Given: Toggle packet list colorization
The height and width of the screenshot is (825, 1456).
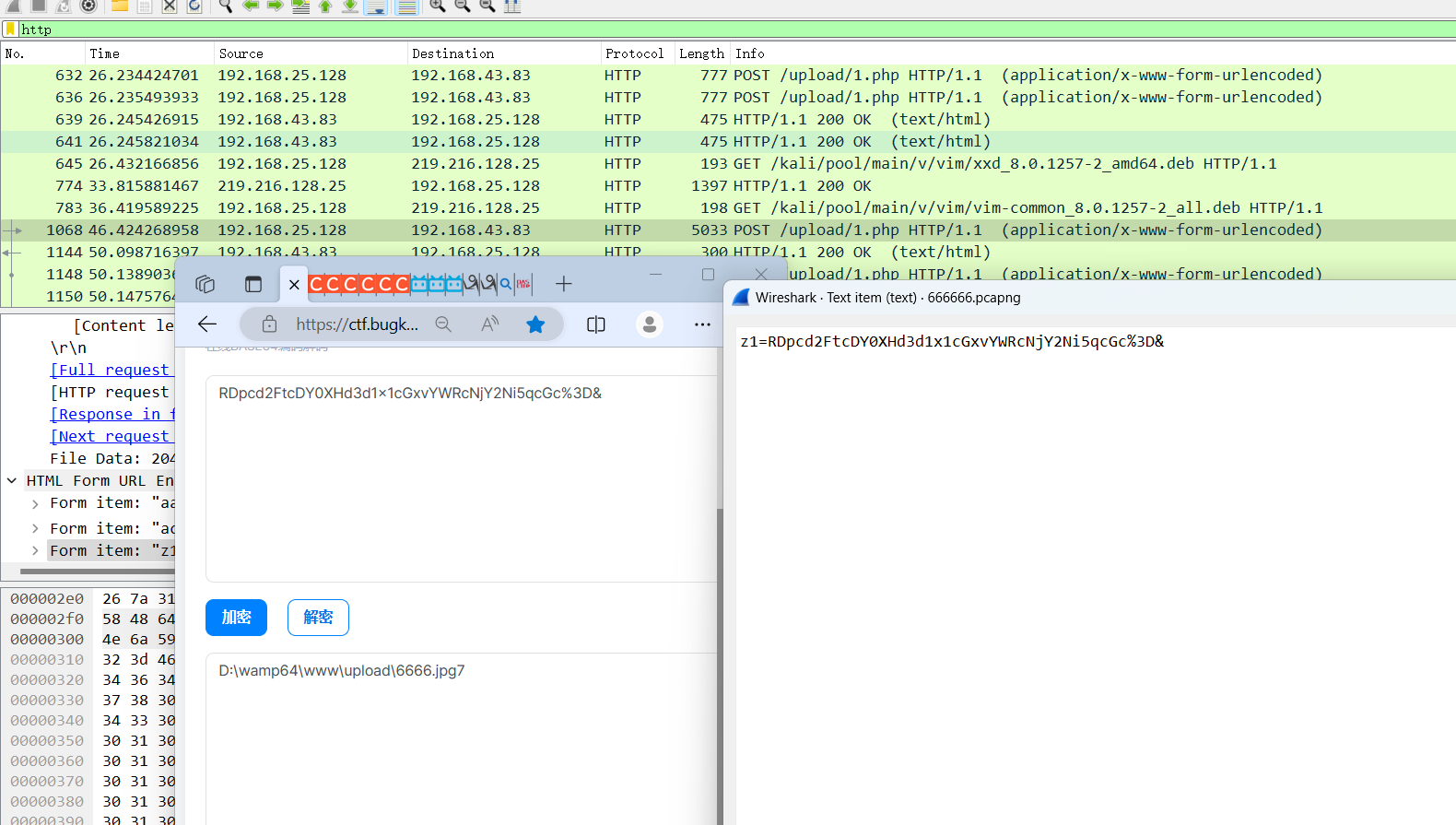Looking at the screenshot, I should coord(406,6).
